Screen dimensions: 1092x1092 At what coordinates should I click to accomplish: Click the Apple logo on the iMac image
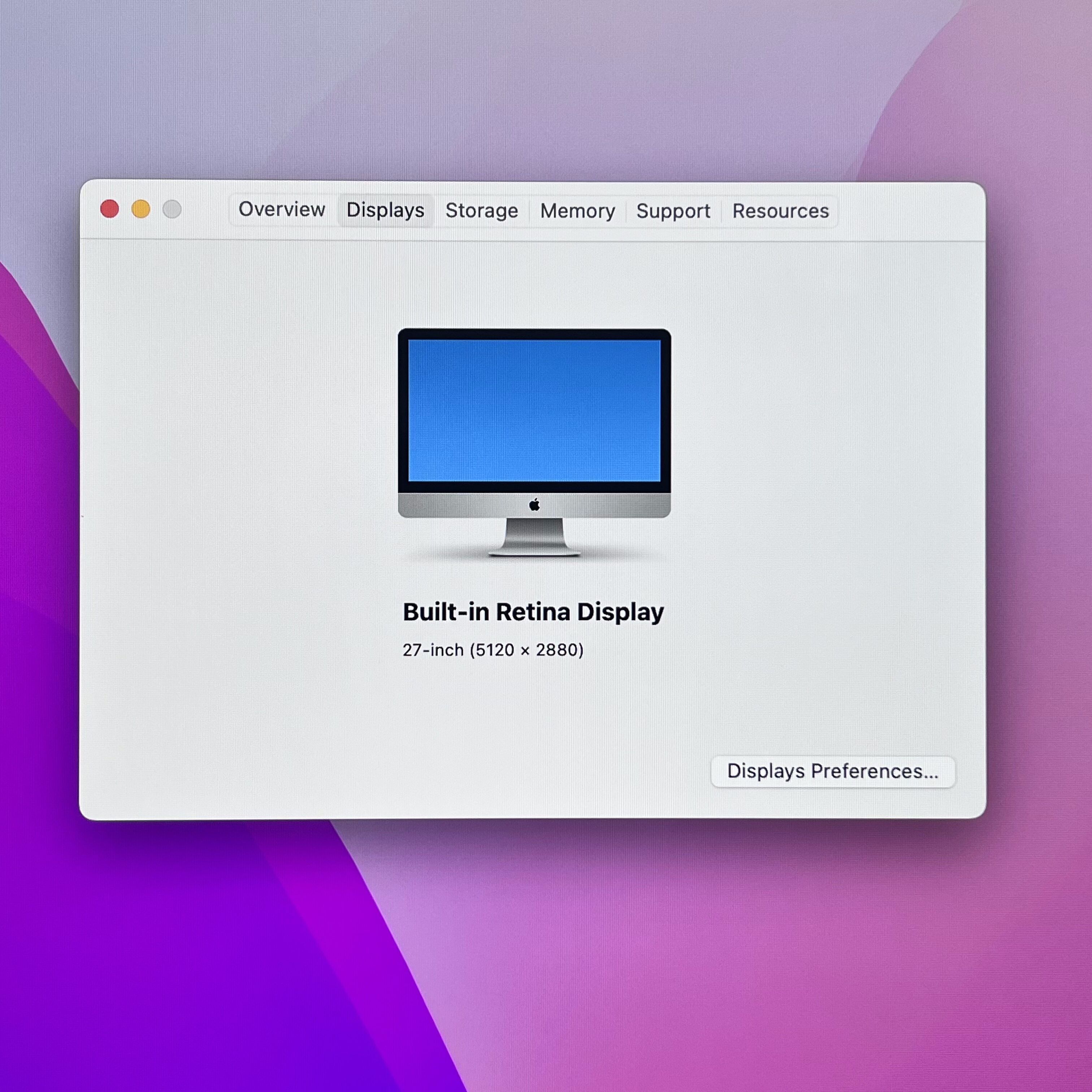[534, 505]
